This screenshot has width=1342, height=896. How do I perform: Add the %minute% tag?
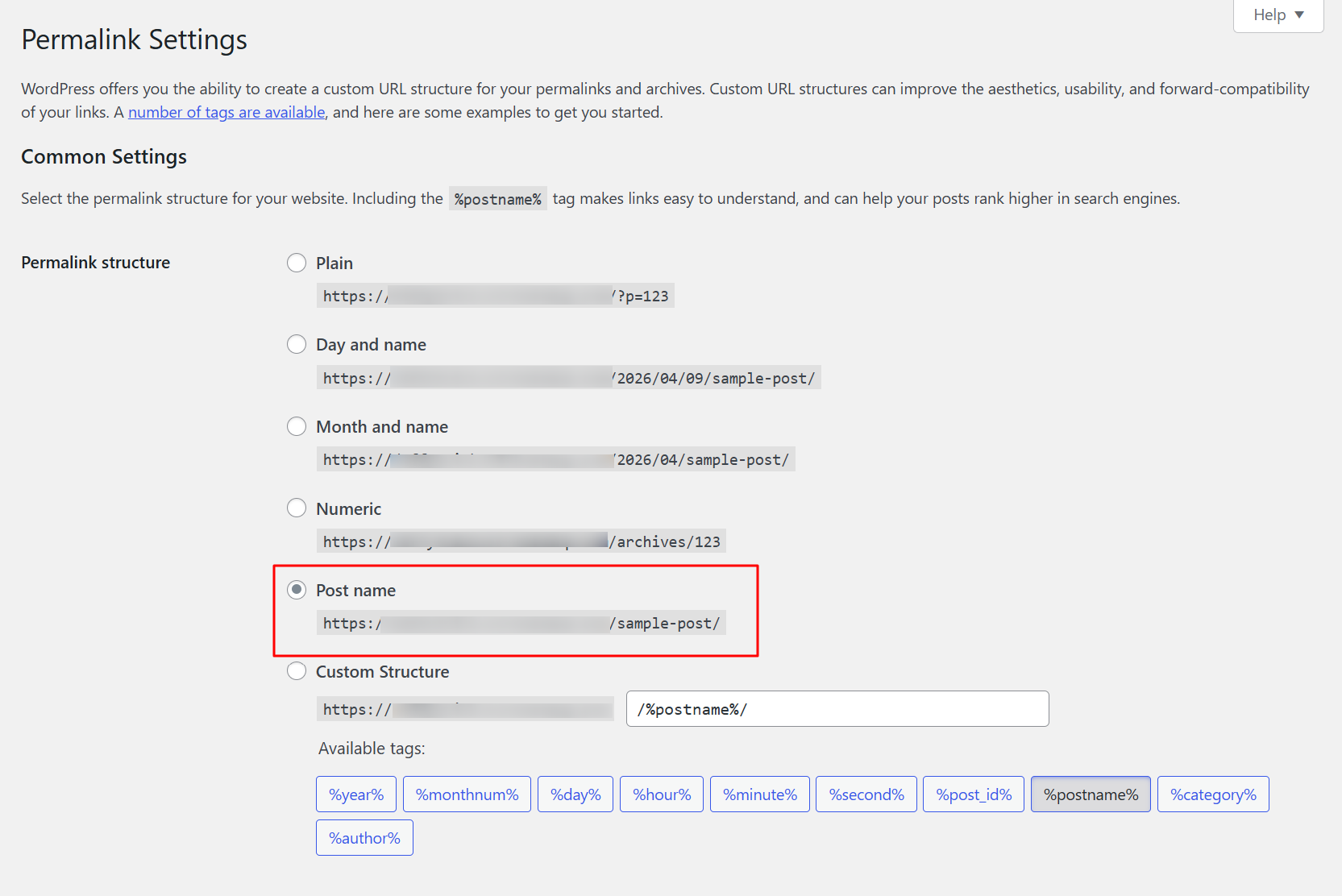[760, 794]
